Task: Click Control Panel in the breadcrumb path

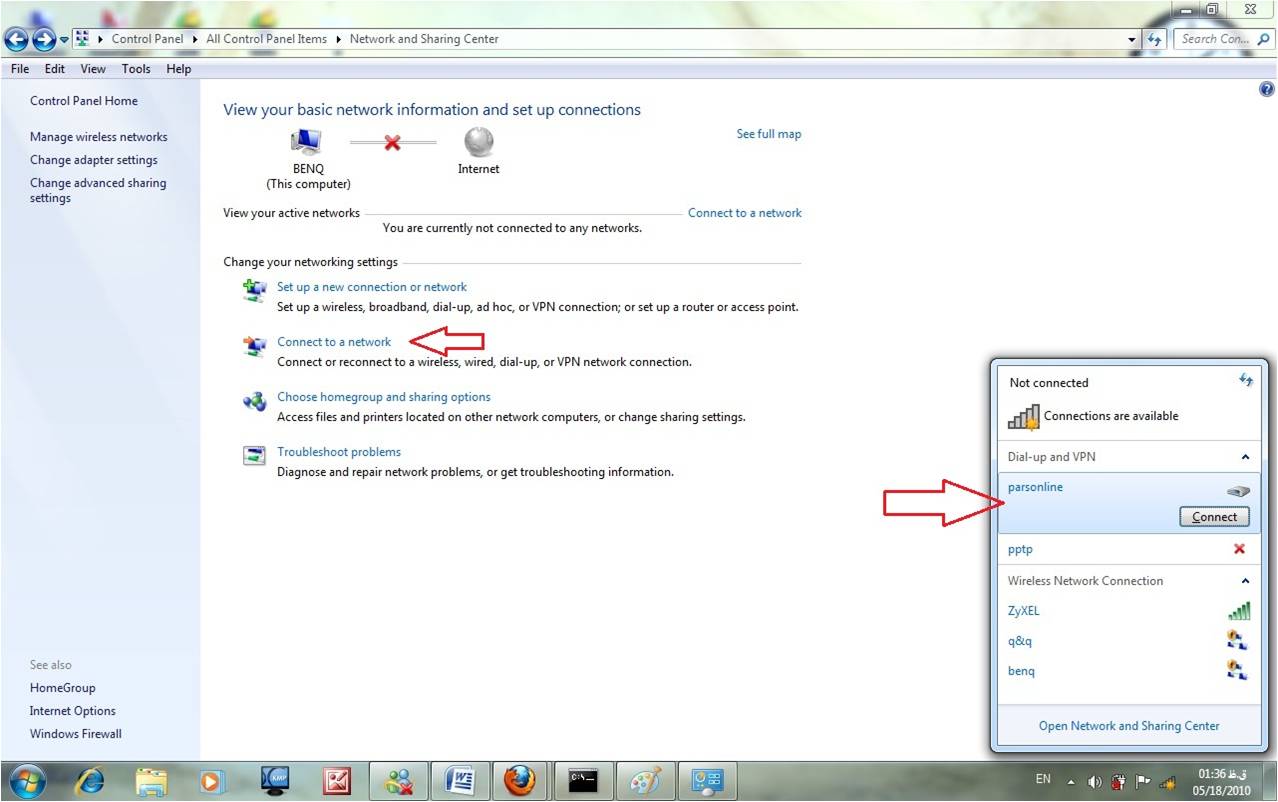Action: tap(147, 39)
